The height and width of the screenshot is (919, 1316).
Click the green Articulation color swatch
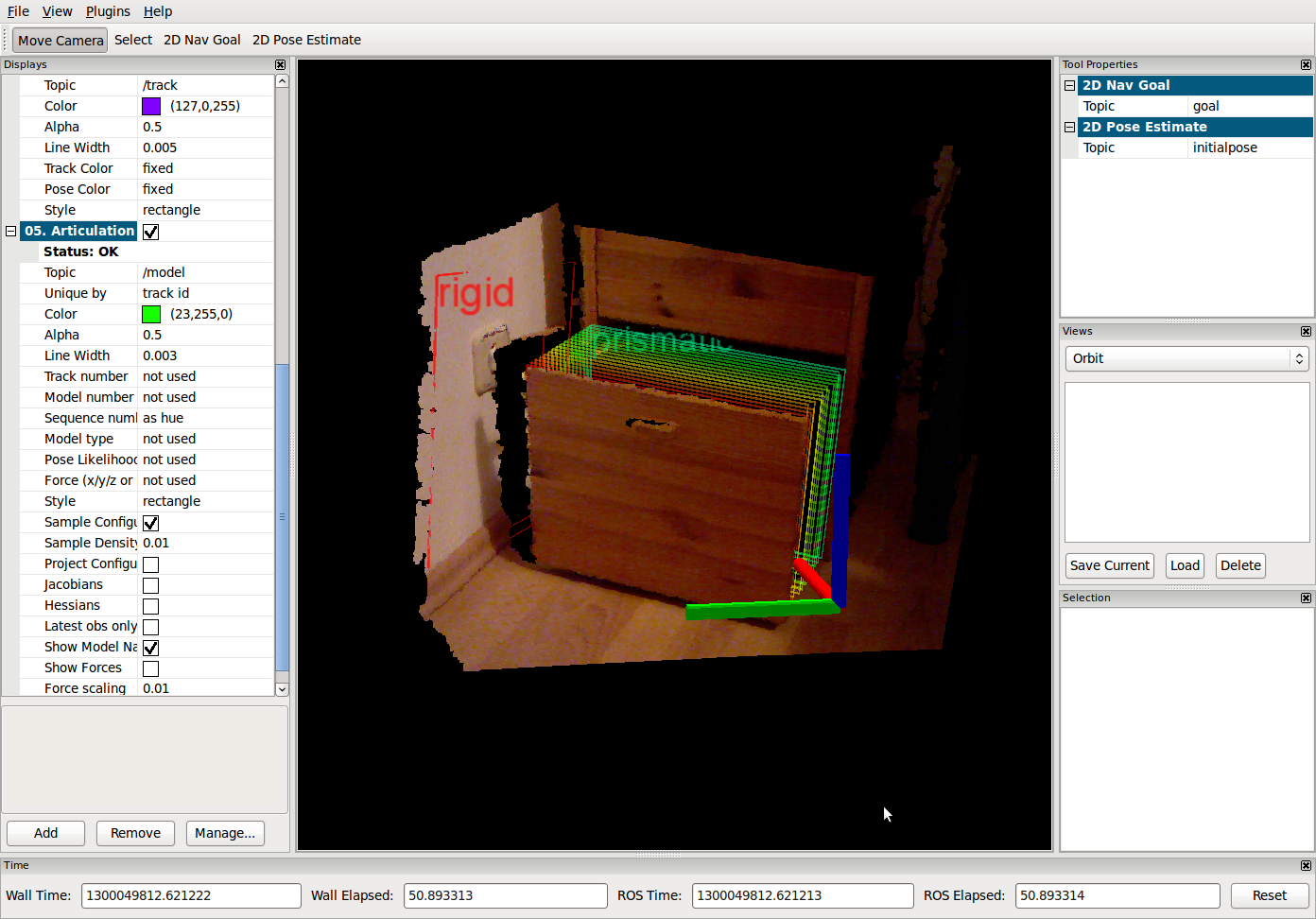(x=151, y=315)
